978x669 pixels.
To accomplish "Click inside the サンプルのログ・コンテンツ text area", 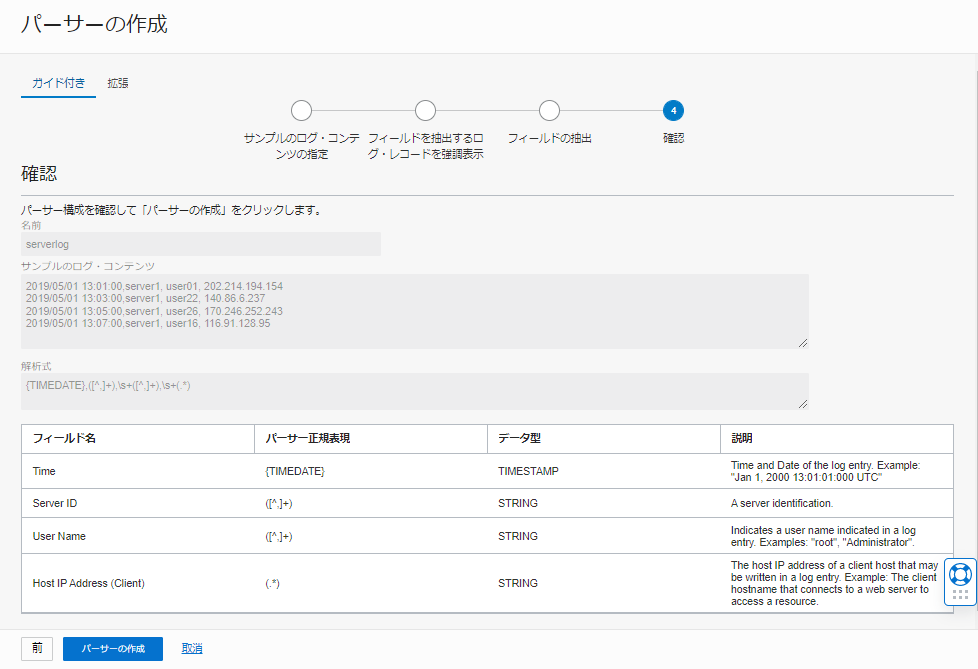I will [414, 311].
